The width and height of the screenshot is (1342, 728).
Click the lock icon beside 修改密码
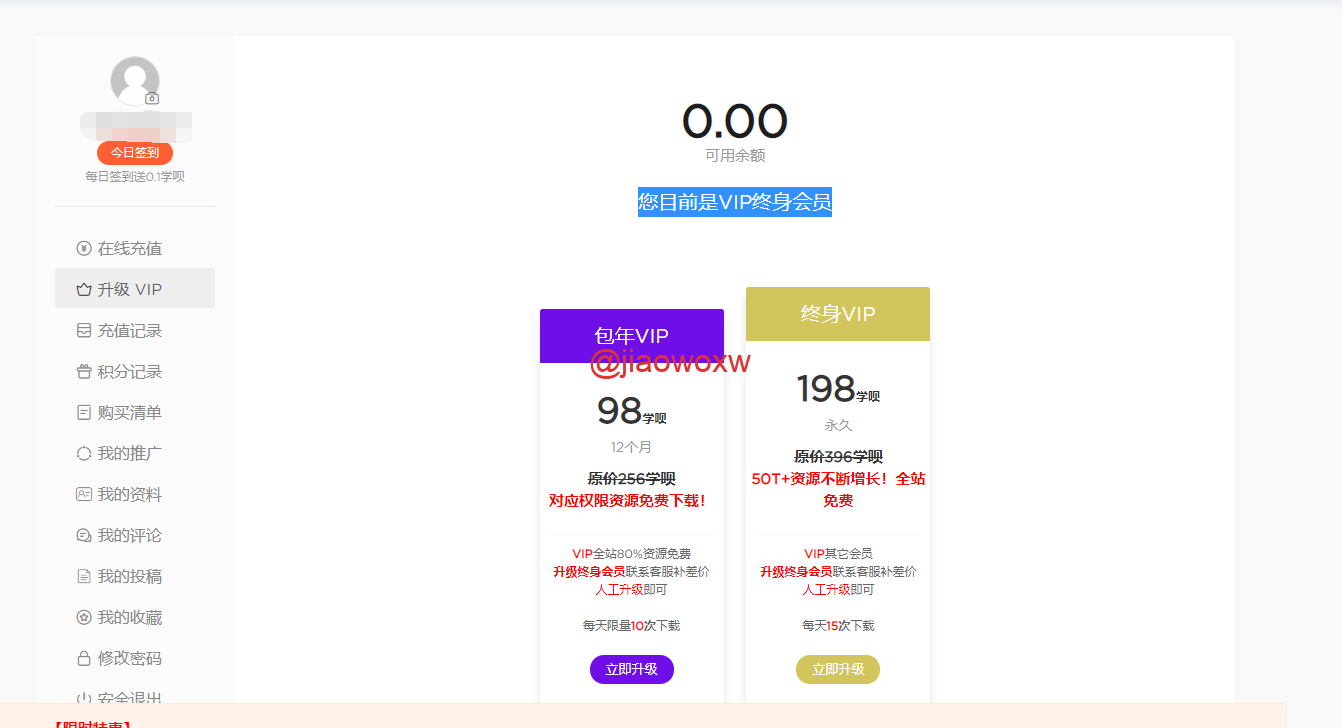[x=84, y=658]
